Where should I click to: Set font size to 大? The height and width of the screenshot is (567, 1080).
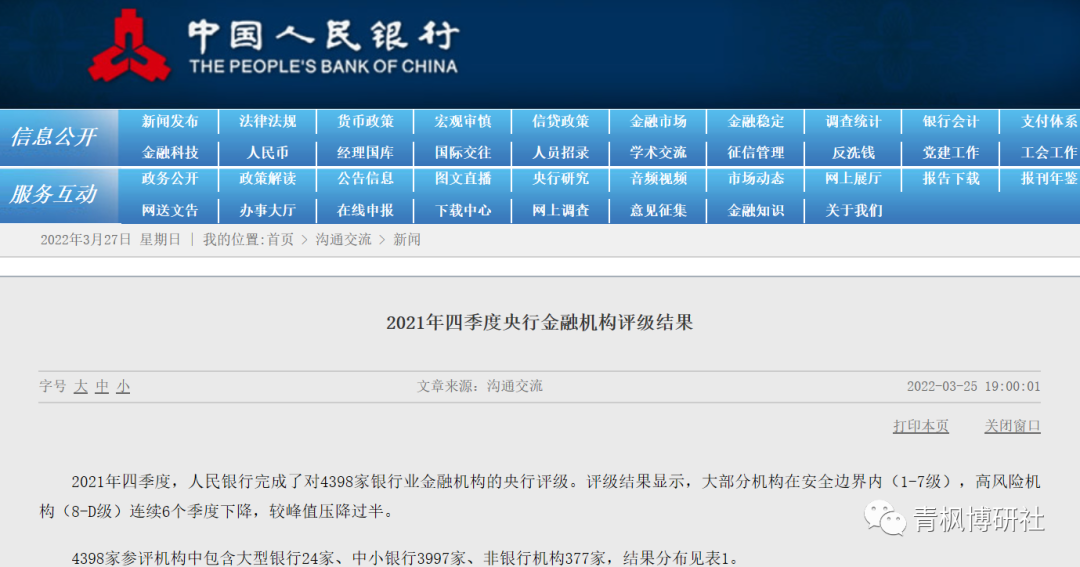click(x=81, y=386)
